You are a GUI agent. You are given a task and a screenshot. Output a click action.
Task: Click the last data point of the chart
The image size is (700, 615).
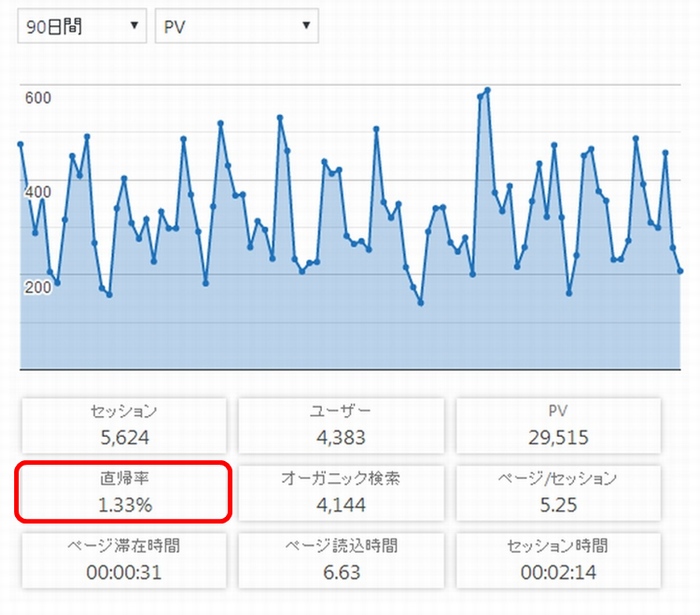[680, 271]
